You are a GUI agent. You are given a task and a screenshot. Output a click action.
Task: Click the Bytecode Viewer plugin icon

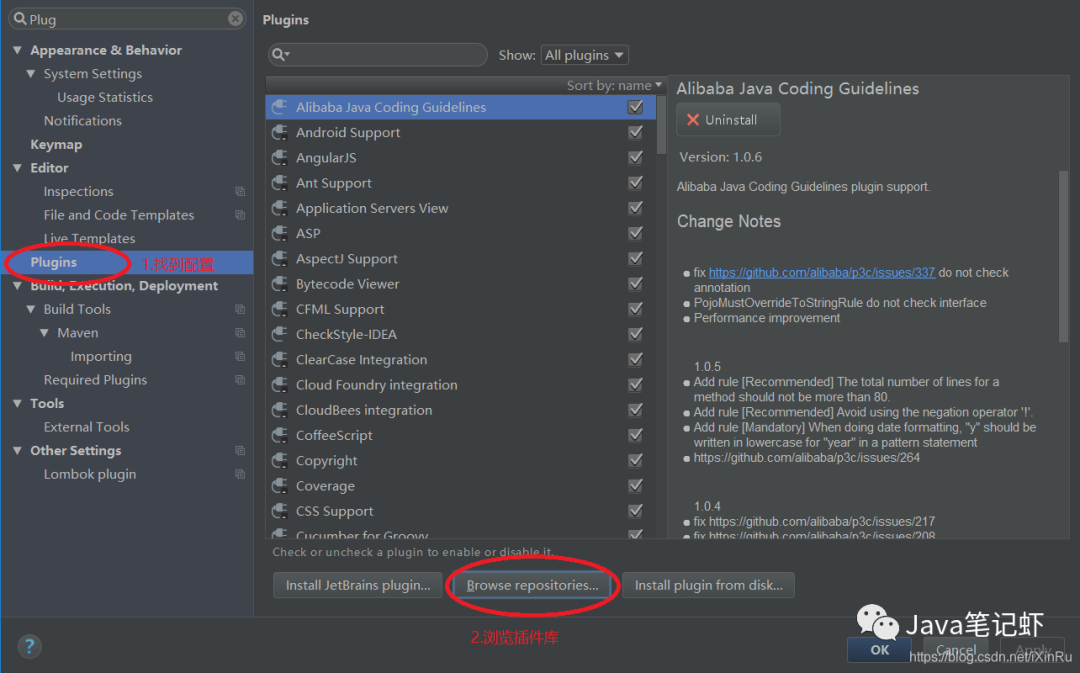[280, 284]
